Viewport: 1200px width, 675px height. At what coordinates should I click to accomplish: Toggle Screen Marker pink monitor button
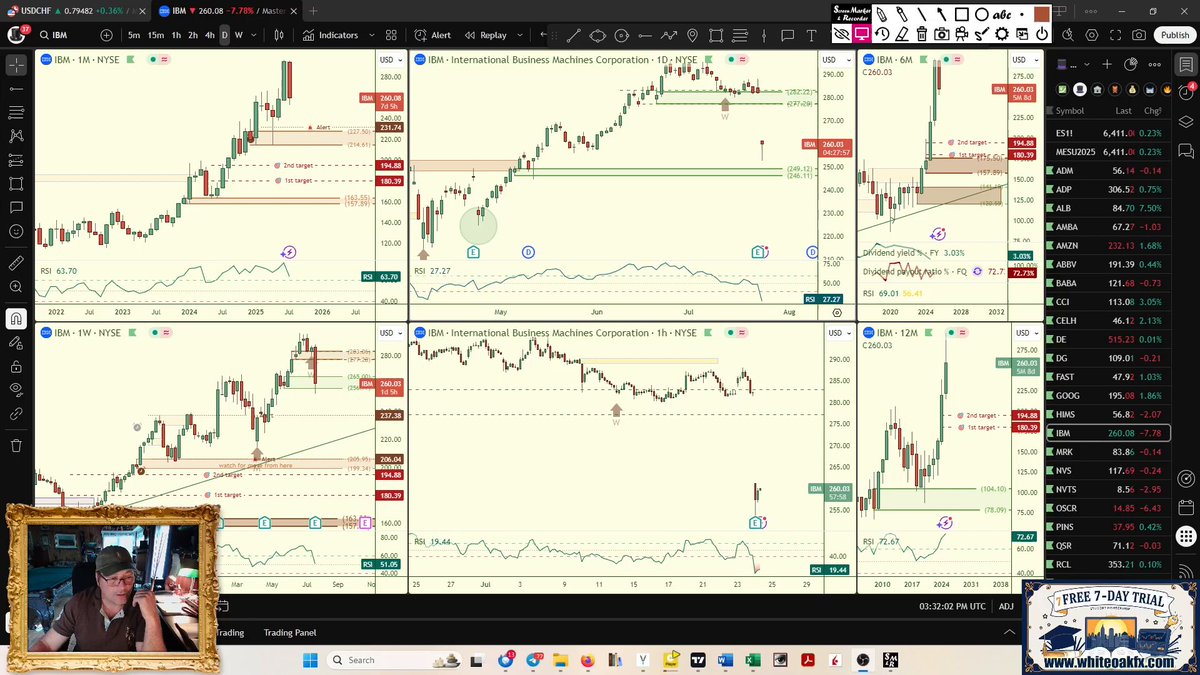pyautogui.click(x=862, y=34)
